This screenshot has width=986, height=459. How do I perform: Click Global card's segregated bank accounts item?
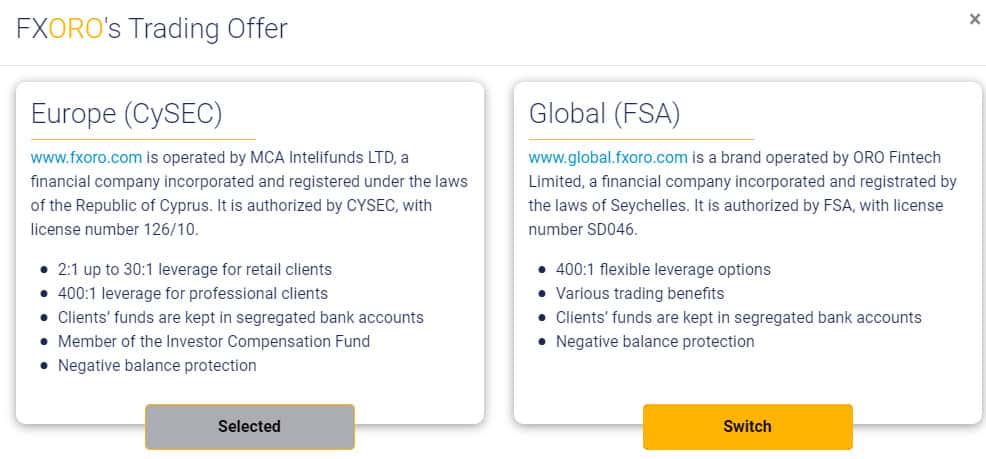click(738, 317)
